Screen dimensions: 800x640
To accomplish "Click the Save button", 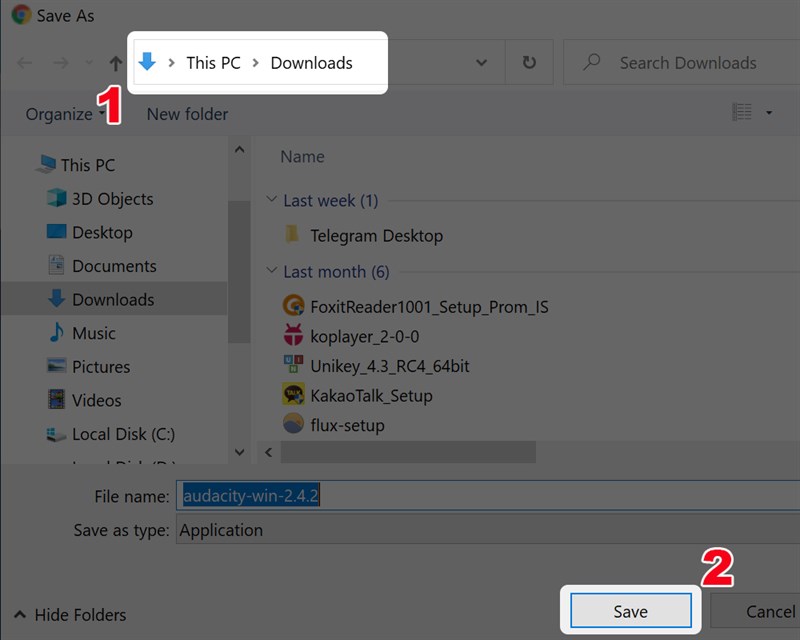I will pyautogui.click(x=630, y=610).
